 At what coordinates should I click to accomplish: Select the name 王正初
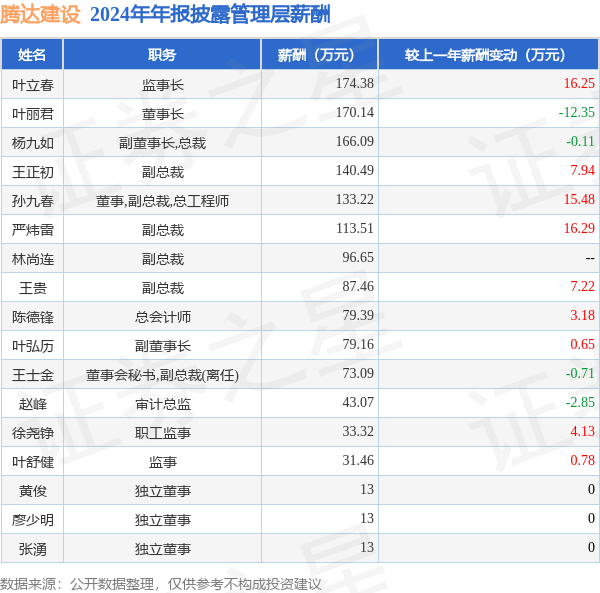[x=33, y=172]
